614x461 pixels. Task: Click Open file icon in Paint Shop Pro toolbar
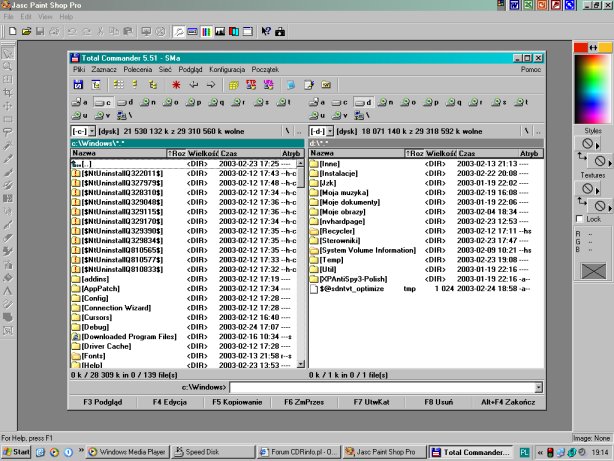point(26,31)
